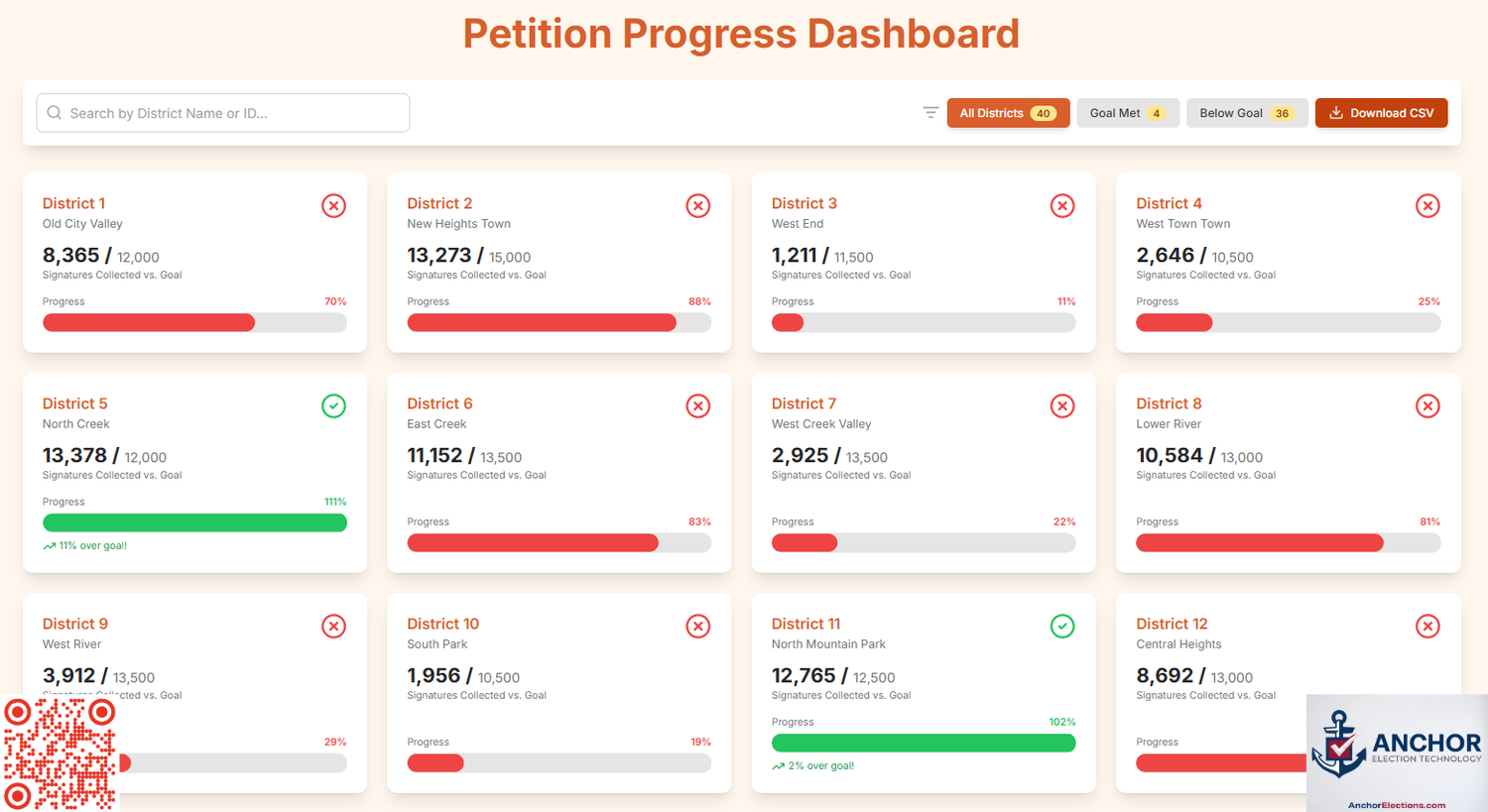This screenshot has height=812, width=1488.
Task: Click District 4 red X icon
Action: click(1427, 205)
